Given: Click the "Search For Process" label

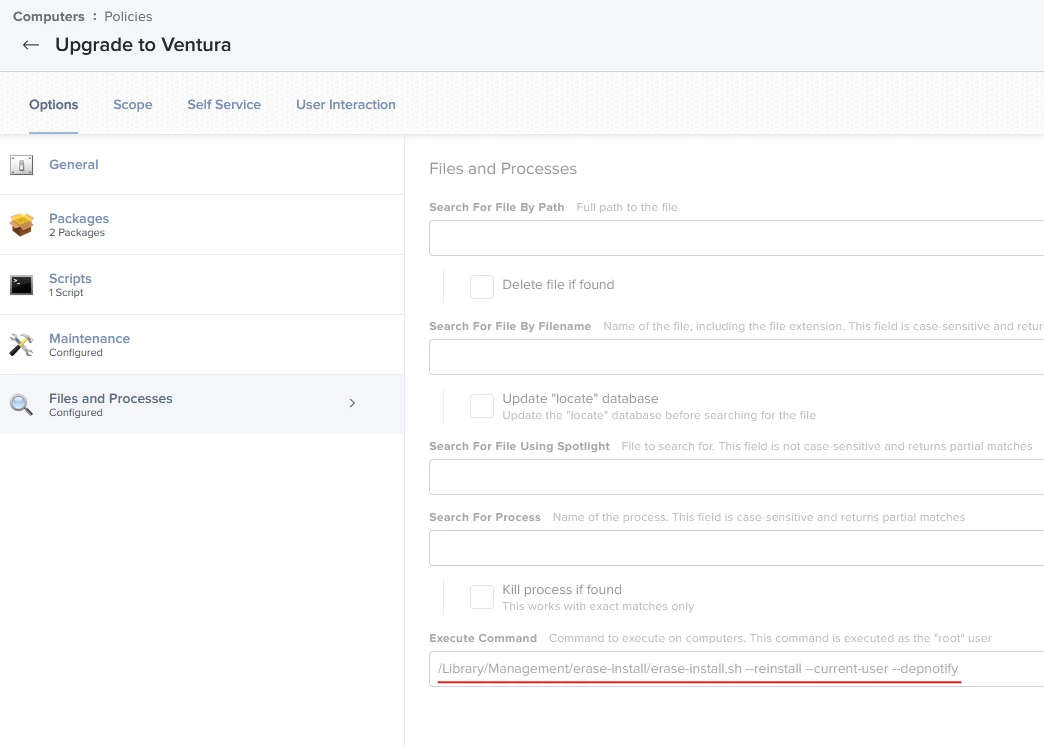Looking at the screenshot, I should (485, 518).
